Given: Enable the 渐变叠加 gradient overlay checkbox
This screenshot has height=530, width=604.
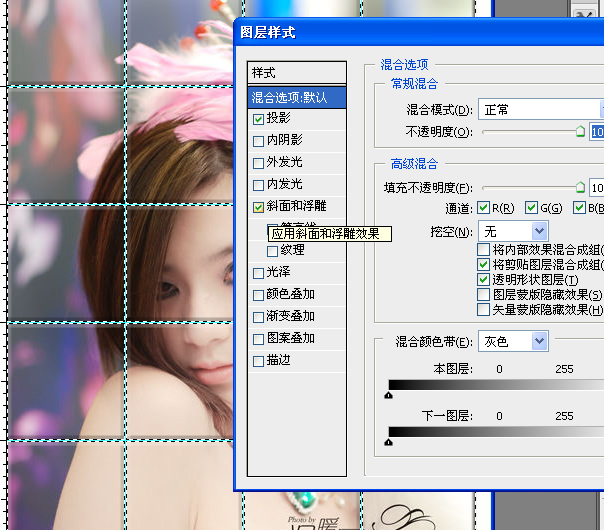Looking at the screenshot, I should click(x=258, y=317).
